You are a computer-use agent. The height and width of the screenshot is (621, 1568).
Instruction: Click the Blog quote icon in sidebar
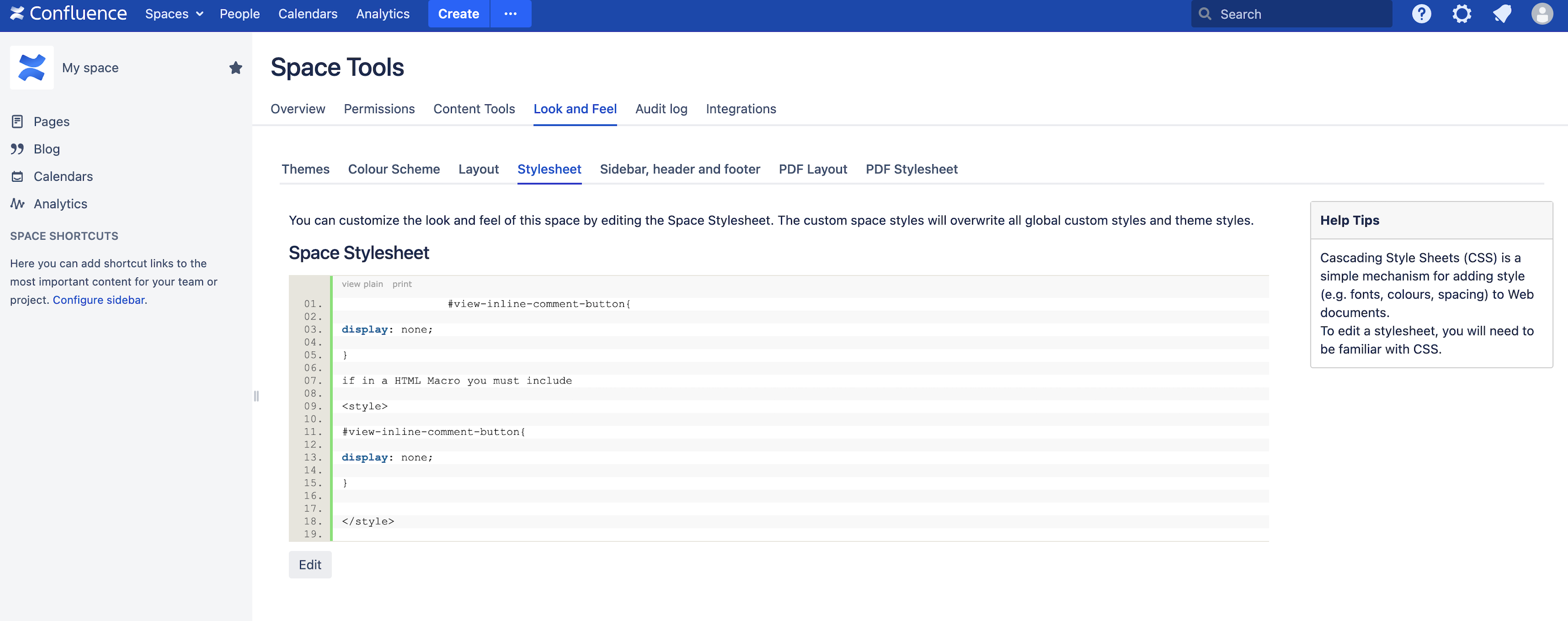point(17,149)
